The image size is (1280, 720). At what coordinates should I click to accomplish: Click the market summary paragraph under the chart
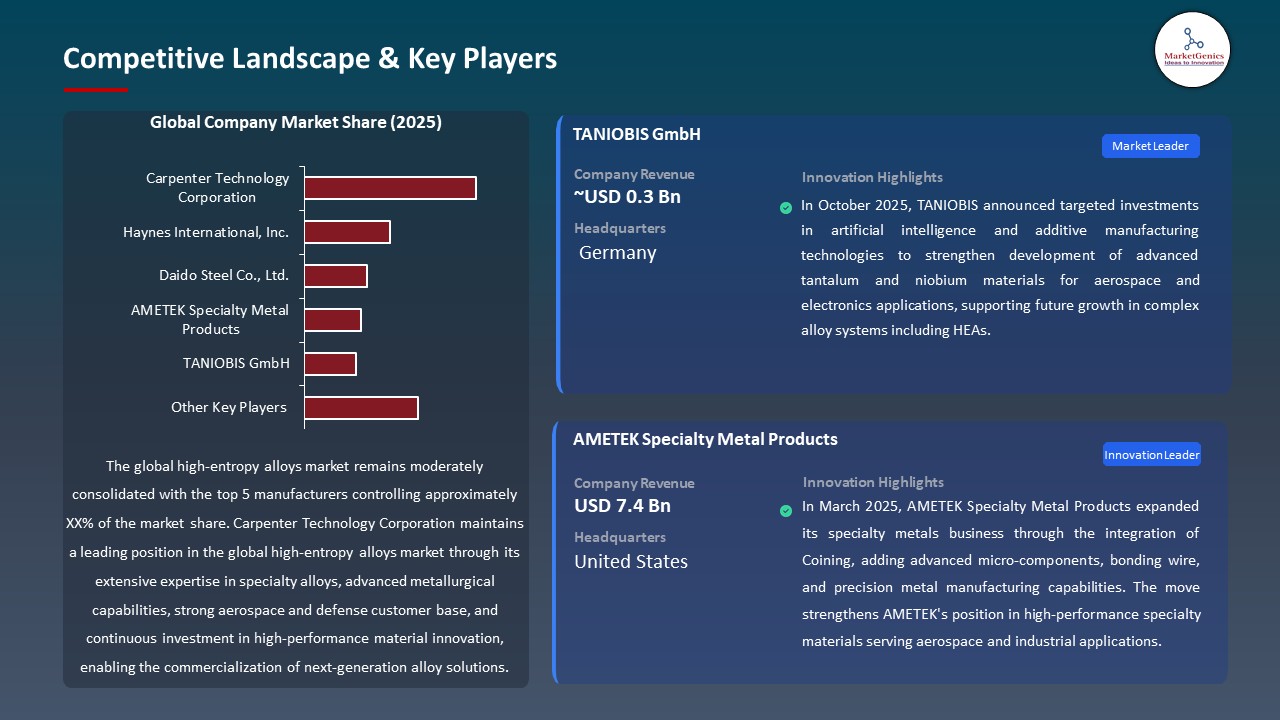click(296, 567)
